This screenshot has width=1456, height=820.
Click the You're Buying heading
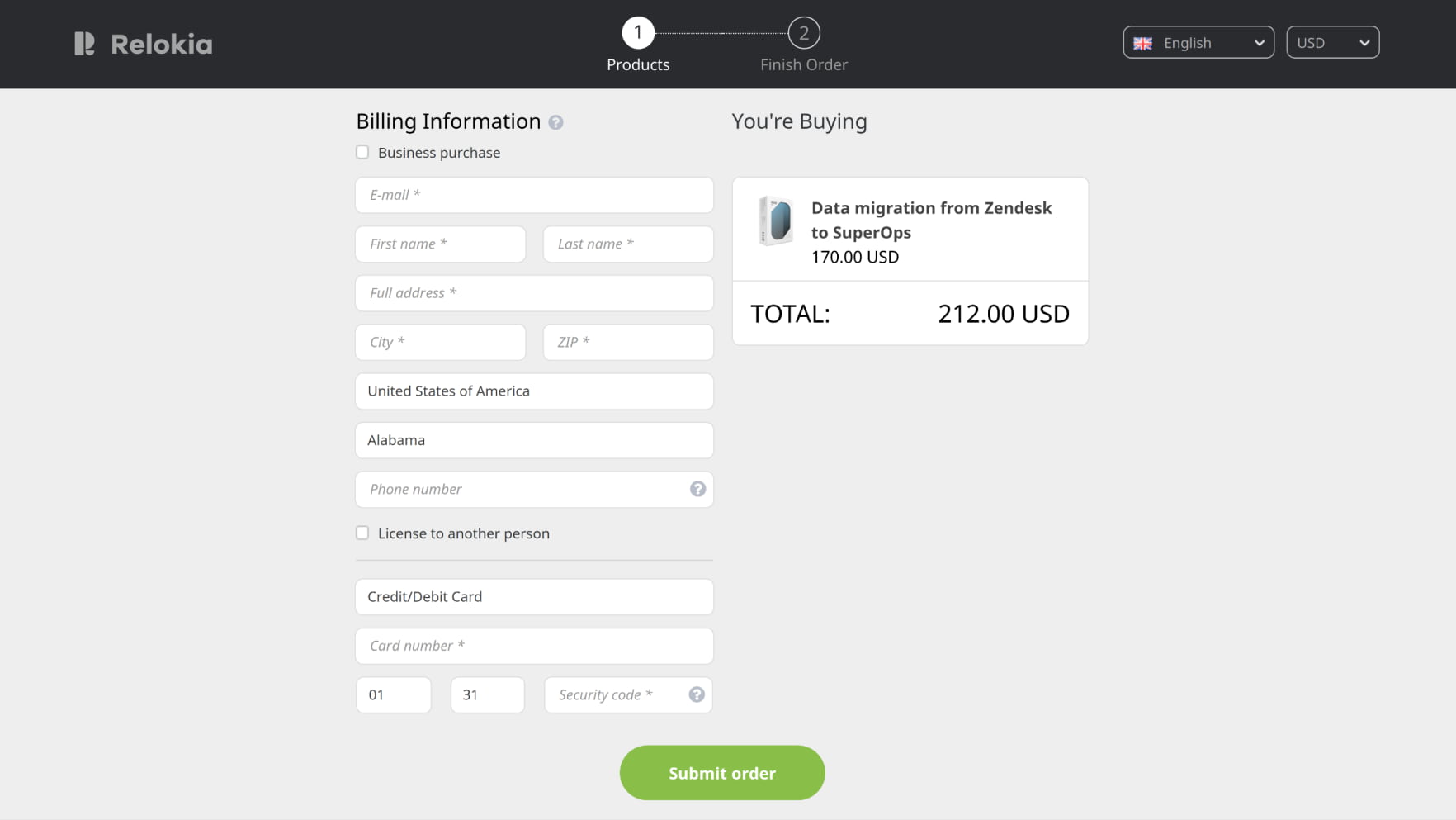pos(799,121)
